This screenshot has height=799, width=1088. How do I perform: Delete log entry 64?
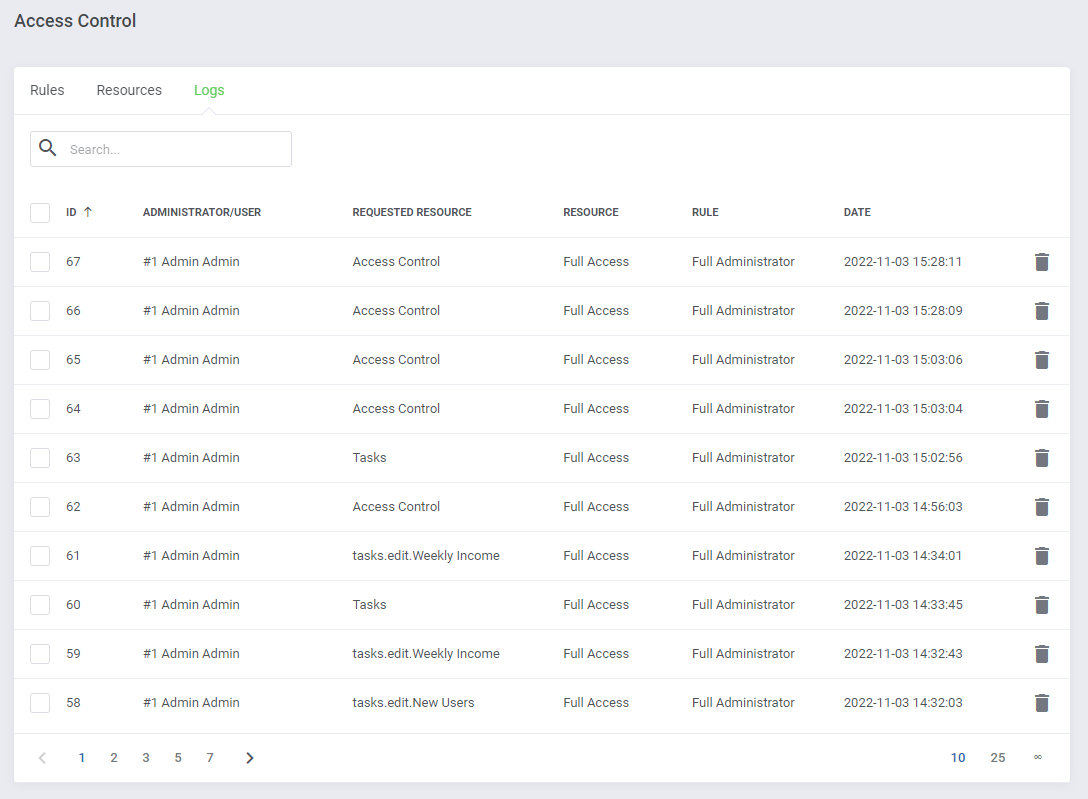click(1042, 409)
